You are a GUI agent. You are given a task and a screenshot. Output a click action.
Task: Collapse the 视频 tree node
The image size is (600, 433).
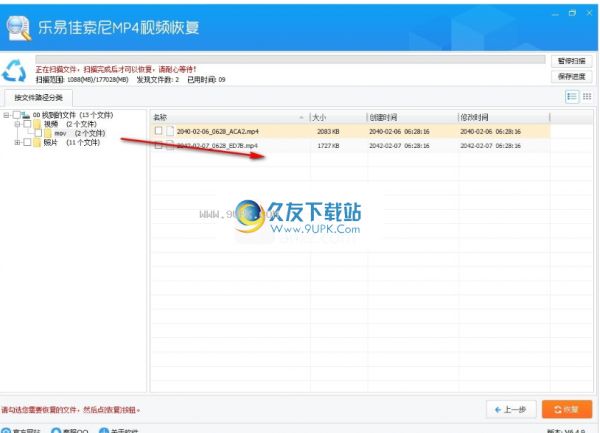click(x=17, y=124)
